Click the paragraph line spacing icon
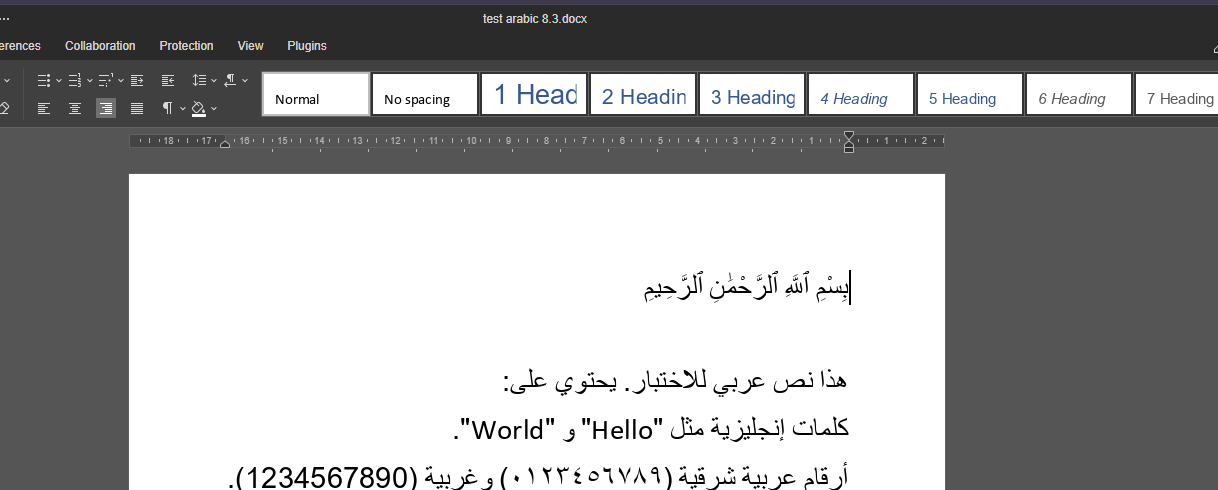Viewport: 1218px width, 490px height. click(x=198, y=80)
